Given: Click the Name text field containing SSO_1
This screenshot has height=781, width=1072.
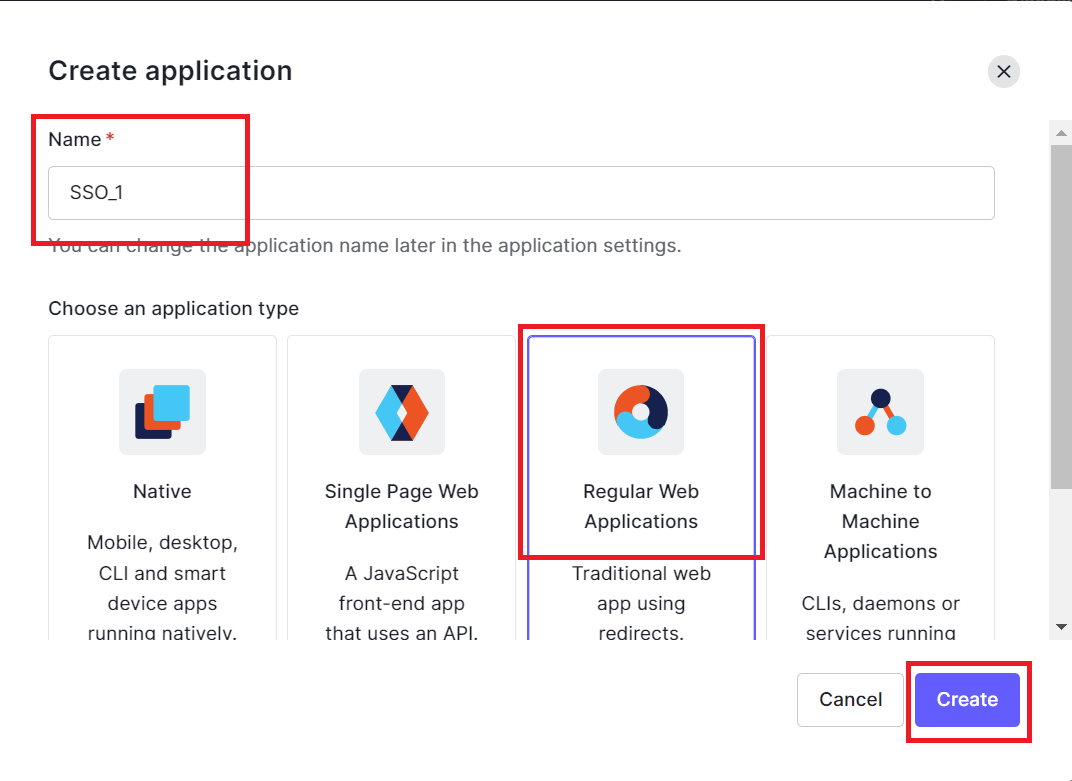Looking at the screenshot, I should (x=521, y=193).
